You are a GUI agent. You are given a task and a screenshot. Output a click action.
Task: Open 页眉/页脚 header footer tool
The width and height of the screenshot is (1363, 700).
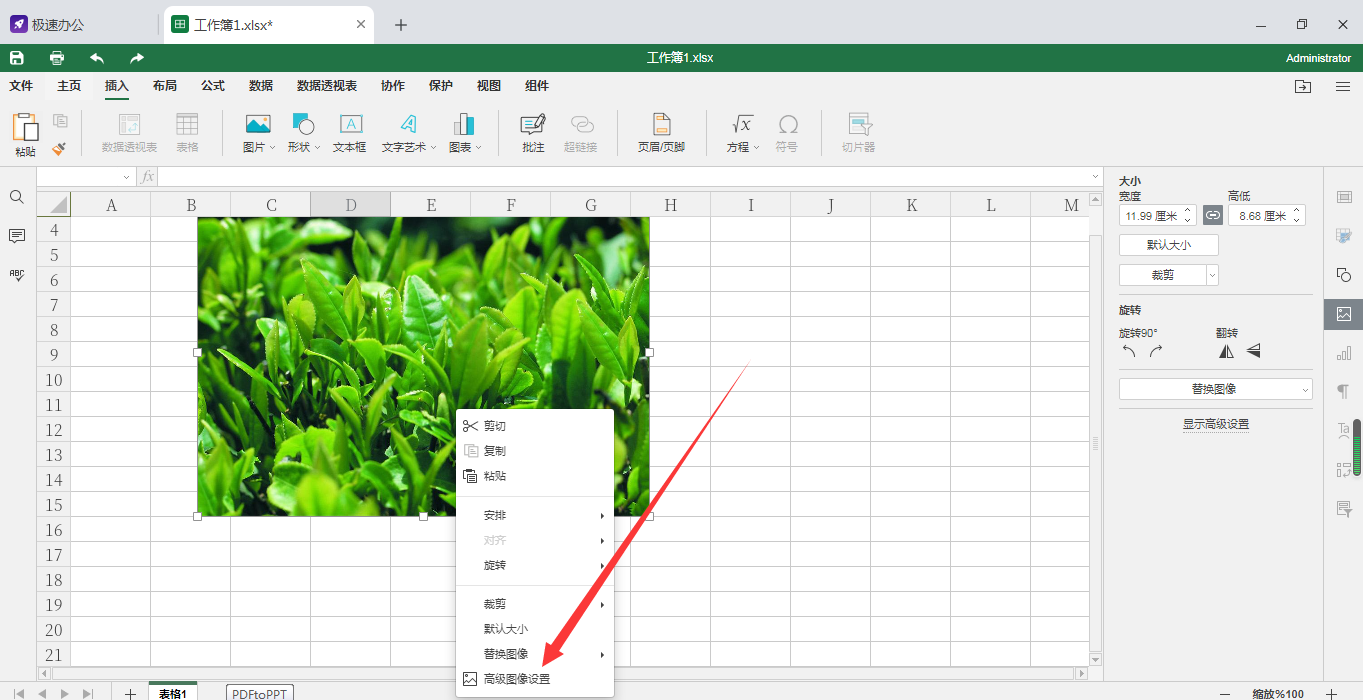[x=661, y=124]
